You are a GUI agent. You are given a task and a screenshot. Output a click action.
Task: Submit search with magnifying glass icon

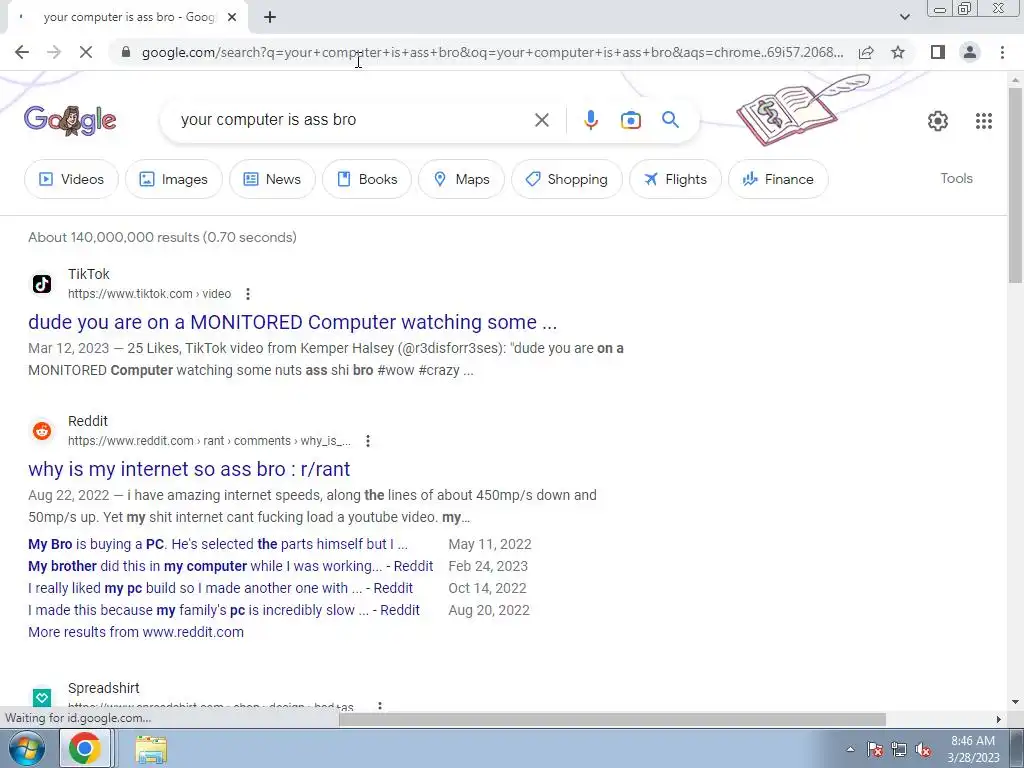pyautogui.click(x=670, y=120)
